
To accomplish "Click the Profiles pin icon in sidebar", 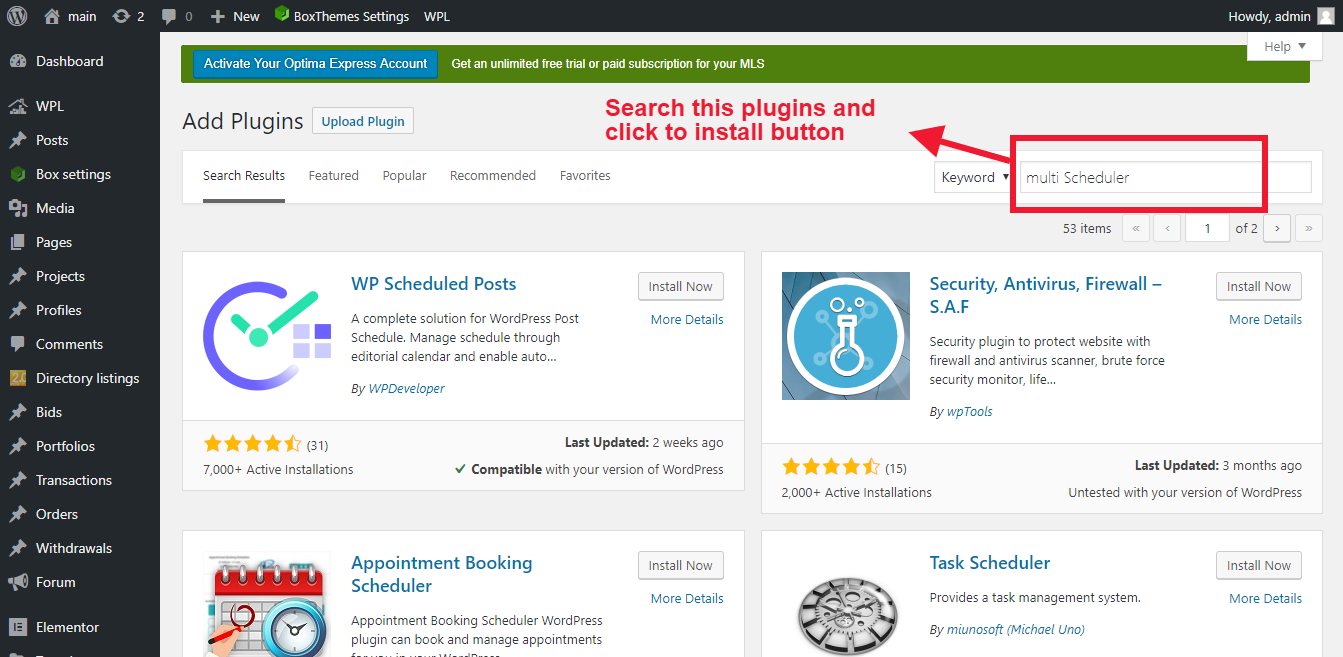I will [17, 310].
